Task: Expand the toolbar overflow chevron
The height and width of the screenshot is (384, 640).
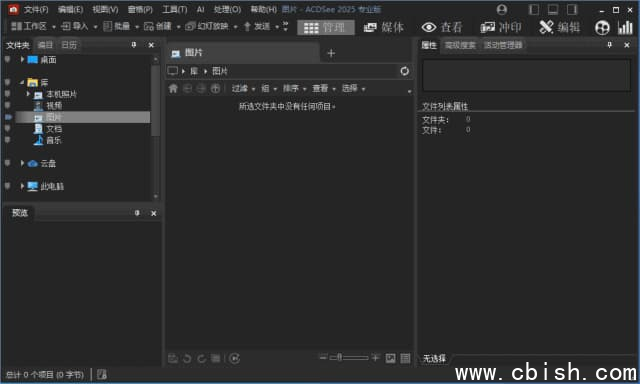Action: [285, 27]
